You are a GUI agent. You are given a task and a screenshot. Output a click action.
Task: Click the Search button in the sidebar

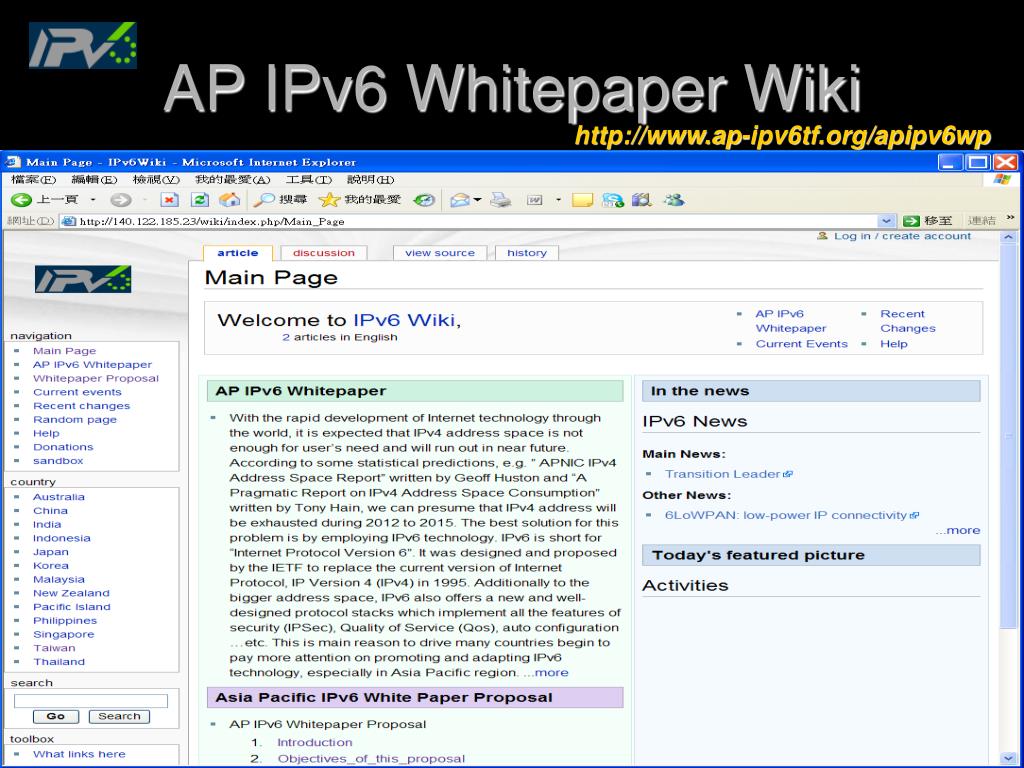tap(119, 716)
